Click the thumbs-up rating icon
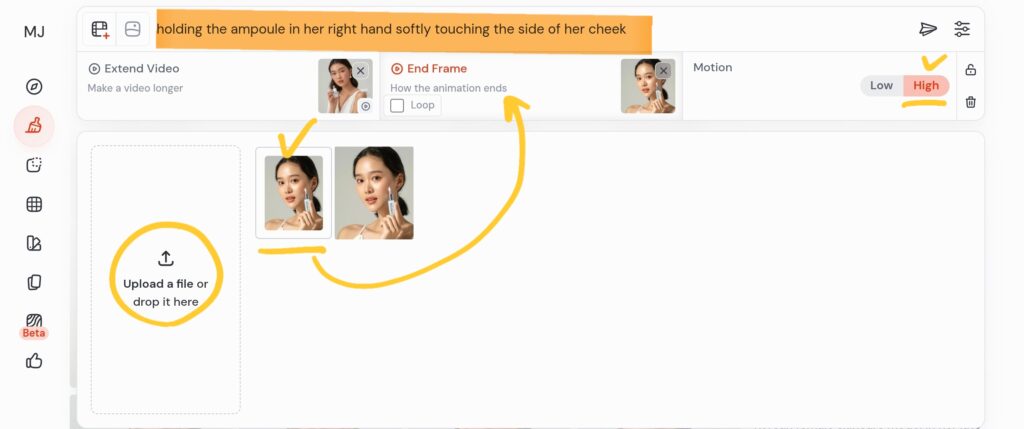1024x429 pixels. (x=34, y=360)
